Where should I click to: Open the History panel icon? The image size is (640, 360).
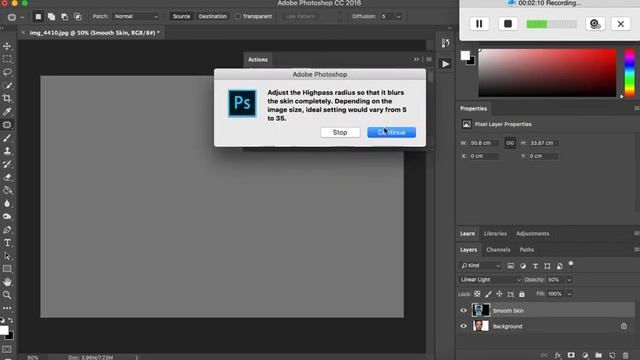[445, 43]
